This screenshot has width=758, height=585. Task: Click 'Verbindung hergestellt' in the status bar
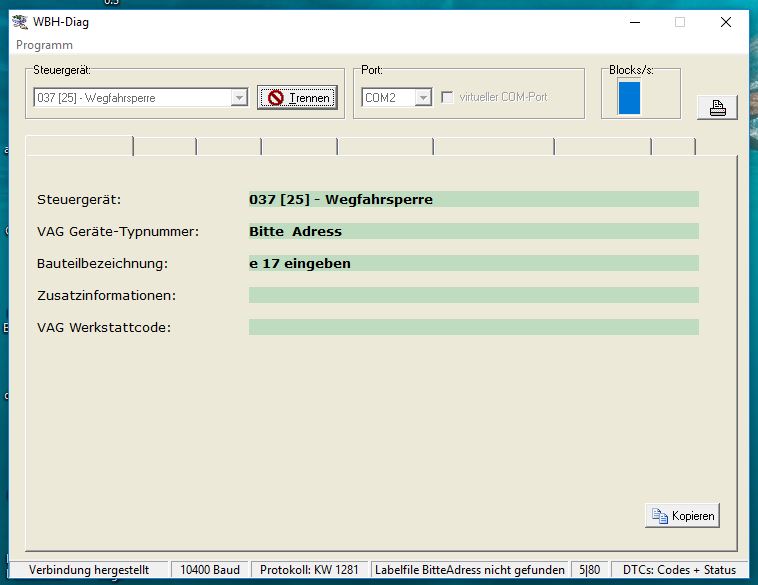(89, 570)
